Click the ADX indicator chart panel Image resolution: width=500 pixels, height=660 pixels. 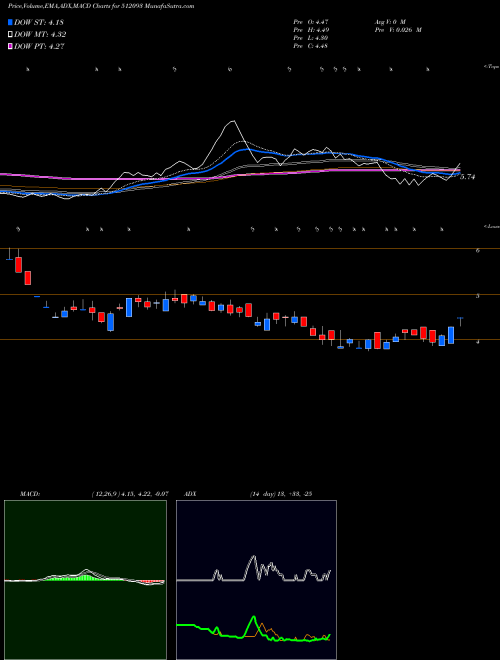[x=256, y=580]
